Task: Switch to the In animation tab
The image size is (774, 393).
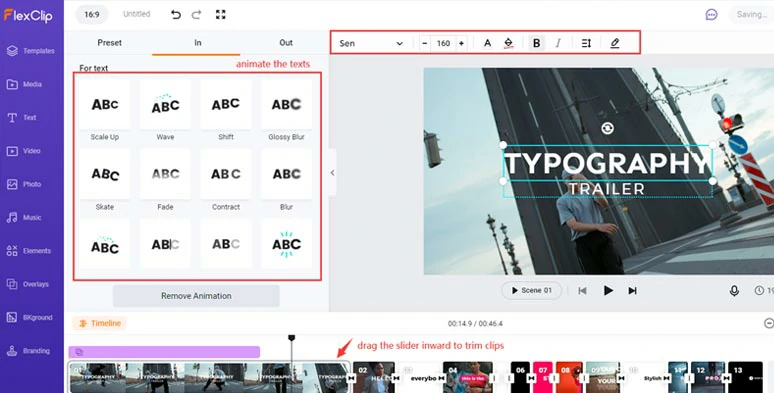Action: point(197,43)
